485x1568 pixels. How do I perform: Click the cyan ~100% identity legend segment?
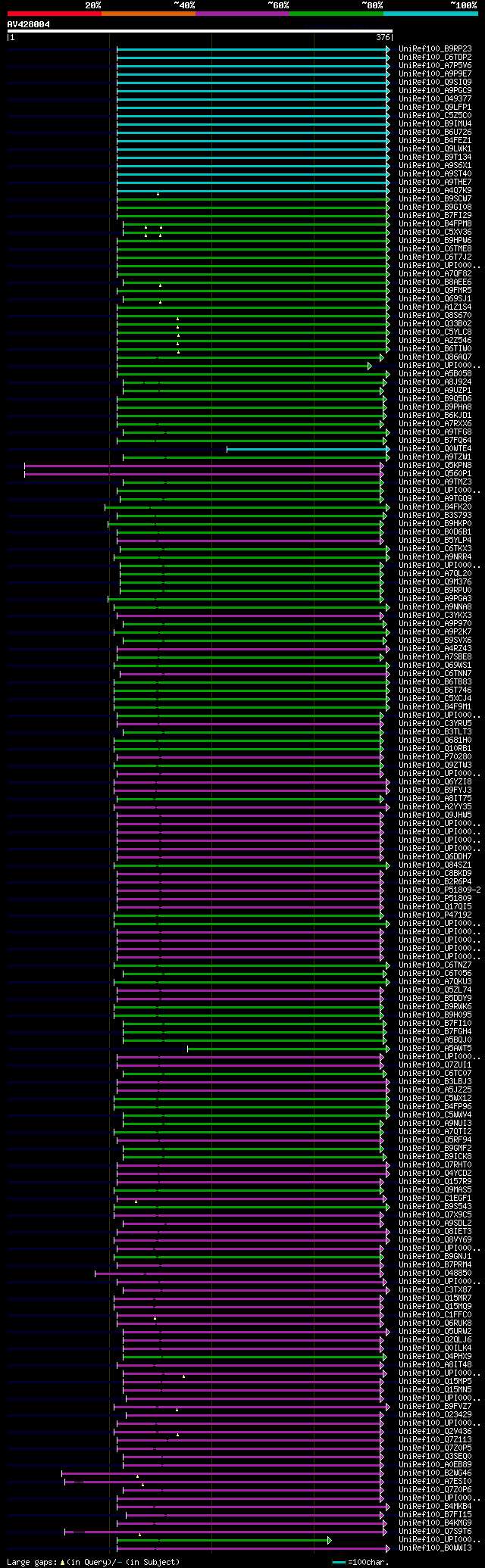pyautogui.click(x=430, y=13)
